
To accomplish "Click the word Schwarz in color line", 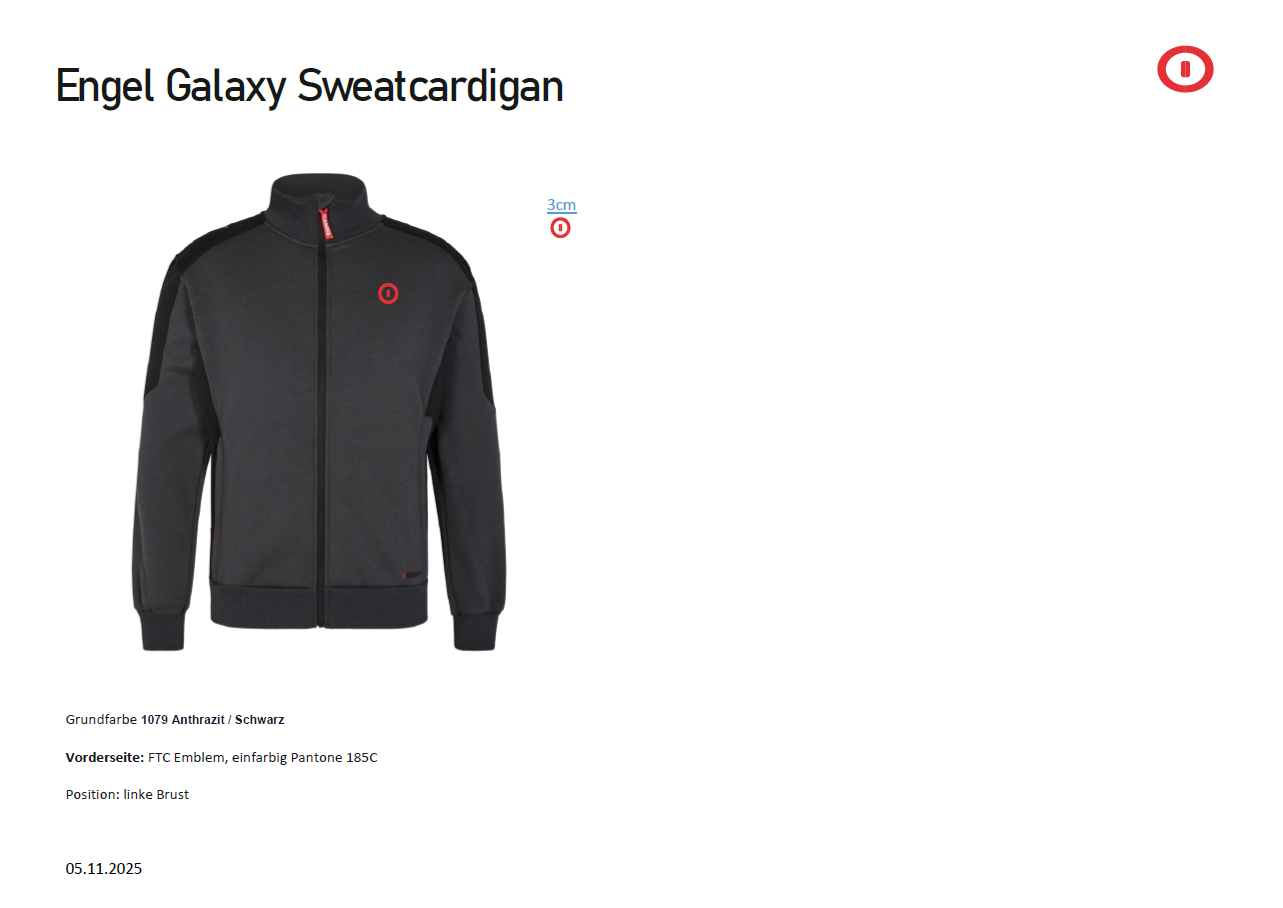I will pos(260,719).
